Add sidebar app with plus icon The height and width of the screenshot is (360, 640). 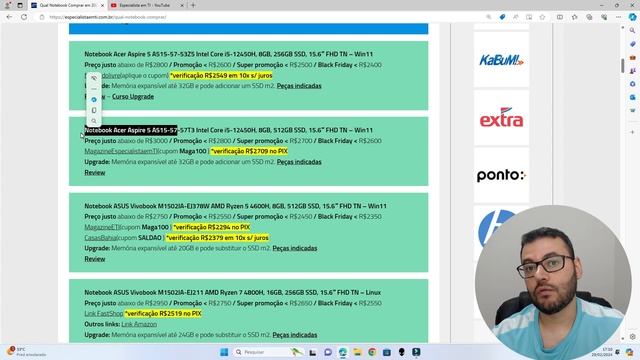tap(633, 132)
